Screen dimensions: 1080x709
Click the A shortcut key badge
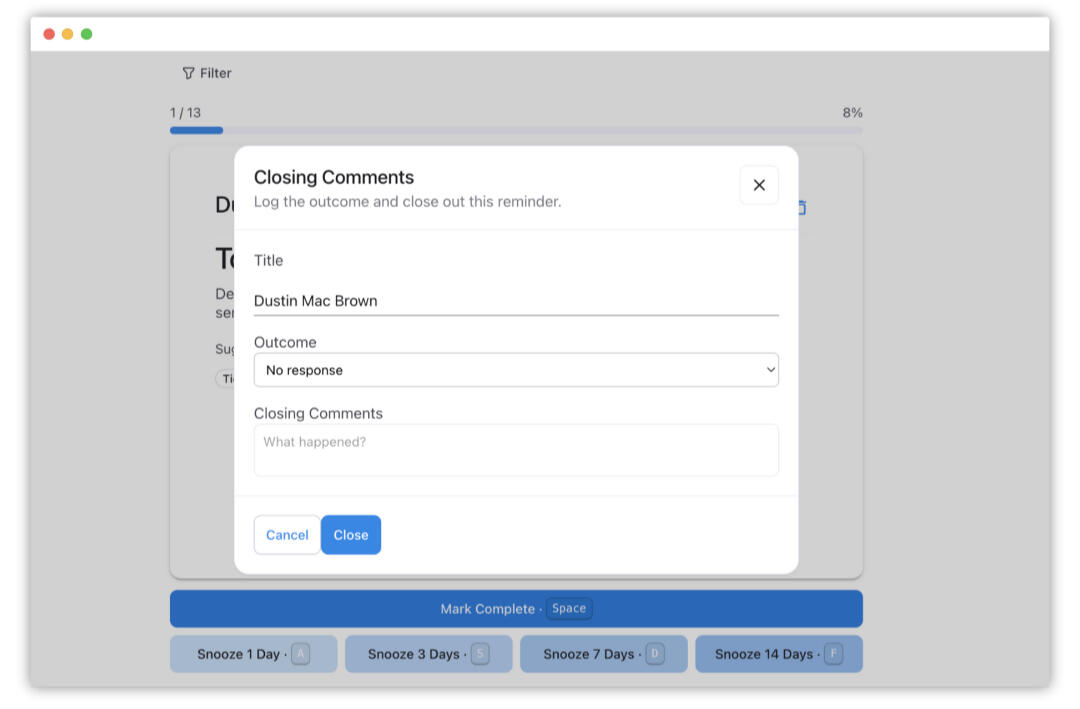click(x=300, y=654)
